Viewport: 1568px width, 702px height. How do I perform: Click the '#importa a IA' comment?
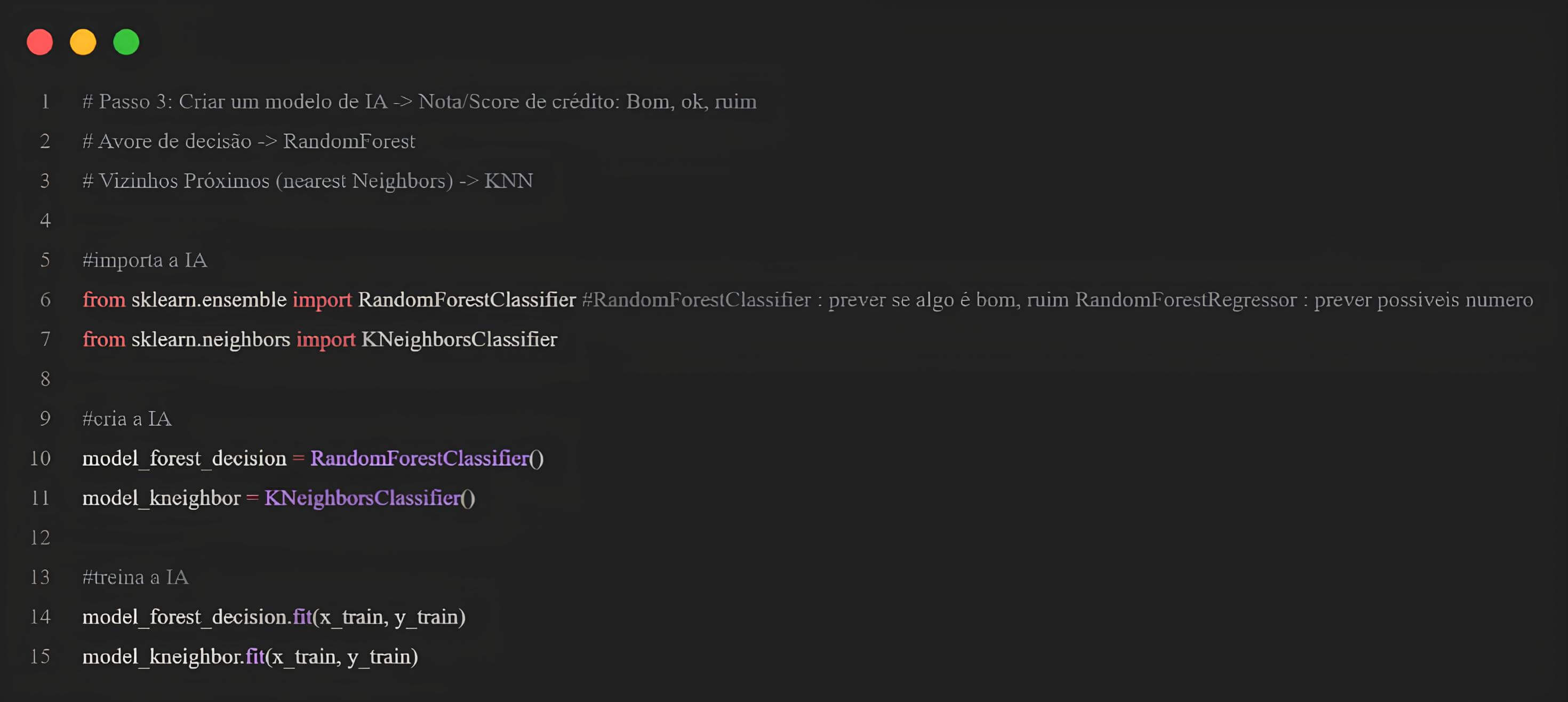click(145, 260)
